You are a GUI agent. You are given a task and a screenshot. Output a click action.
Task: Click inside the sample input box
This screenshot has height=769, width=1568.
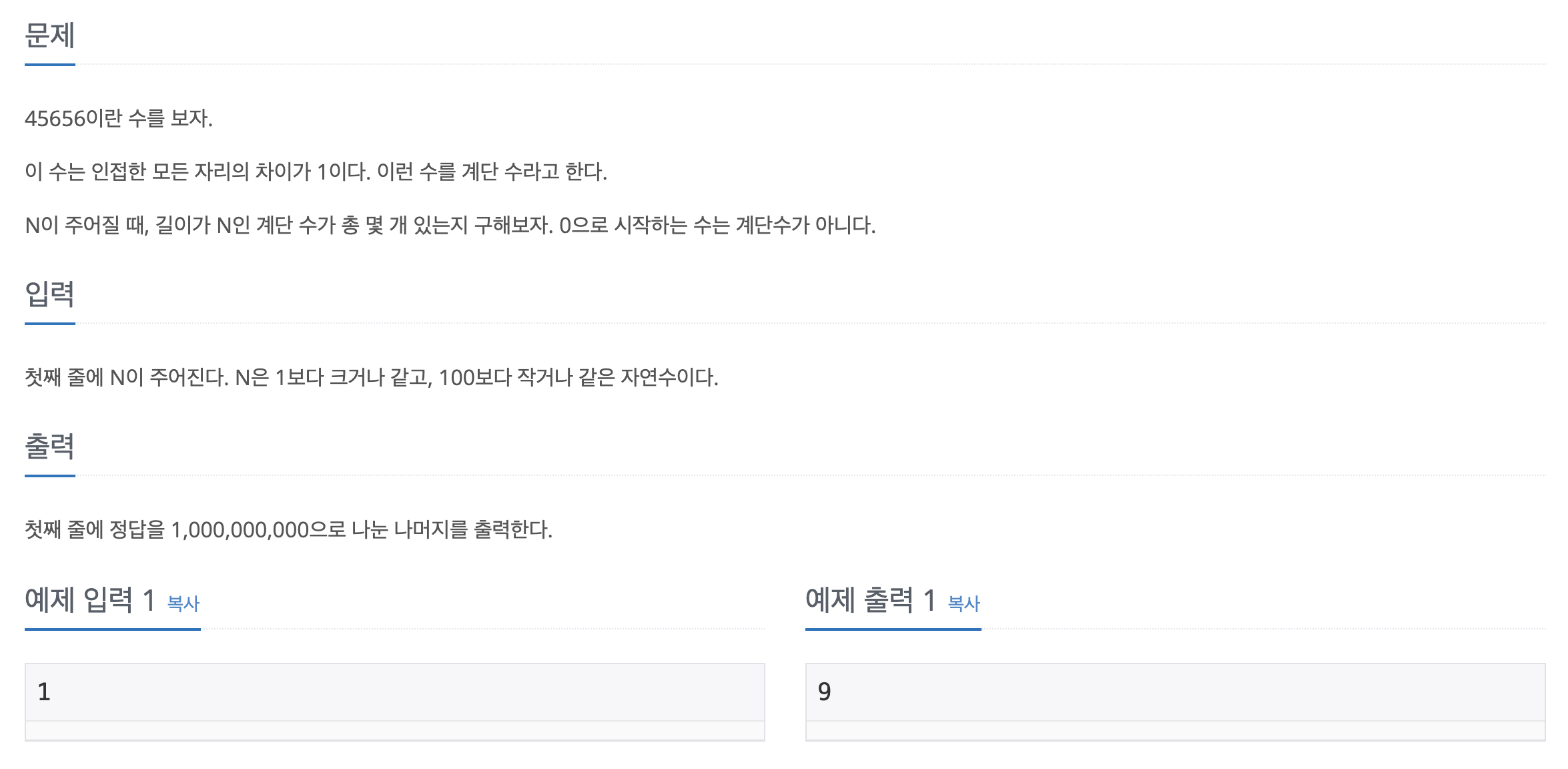coord(394,692)
